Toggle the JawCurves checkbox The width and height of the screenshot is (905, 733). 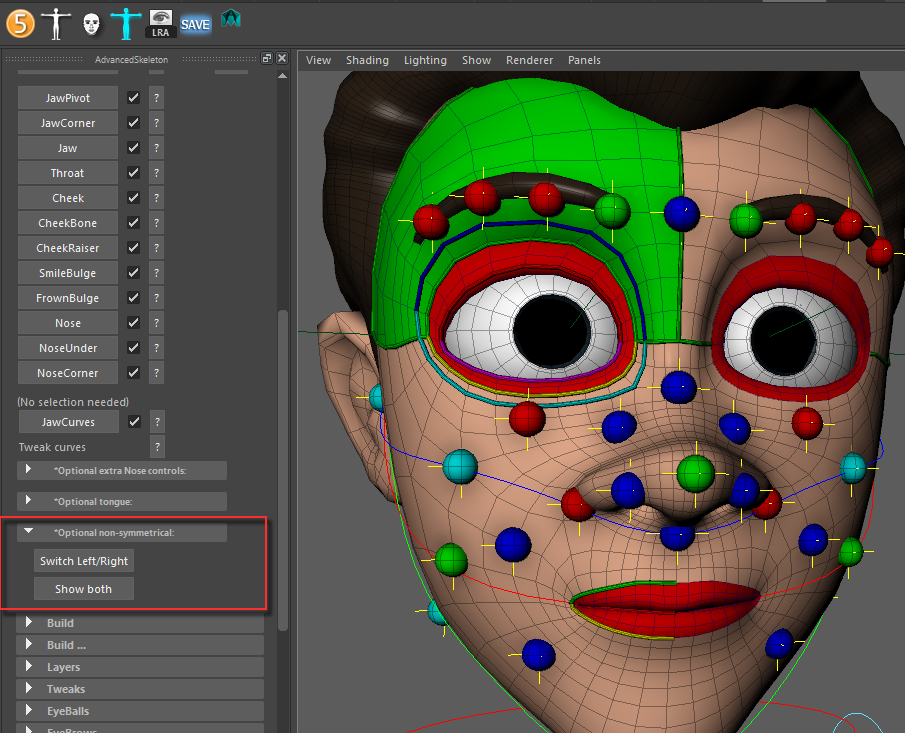(x=133, y=422)
